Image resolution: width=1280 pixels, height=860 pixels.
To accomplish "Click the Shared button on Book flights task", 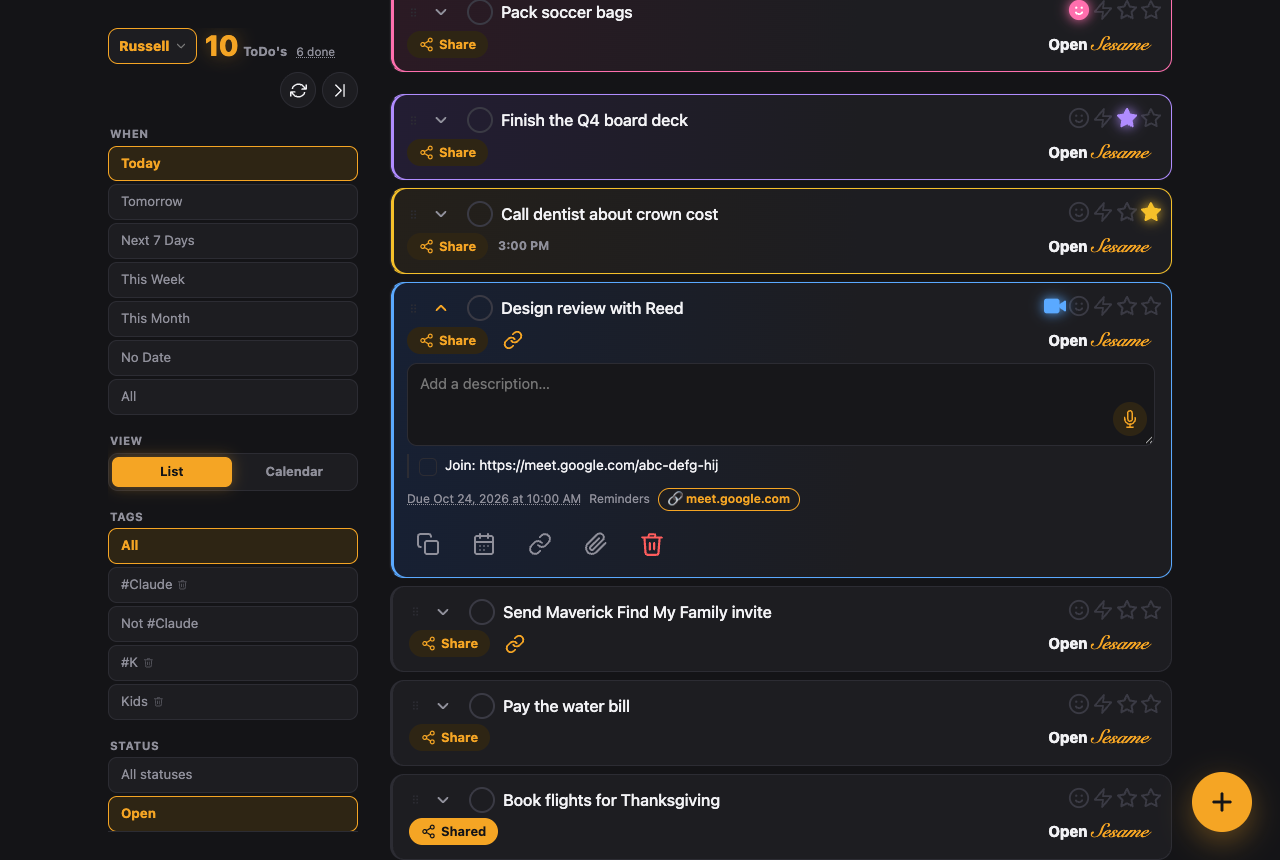I will 453,832.
